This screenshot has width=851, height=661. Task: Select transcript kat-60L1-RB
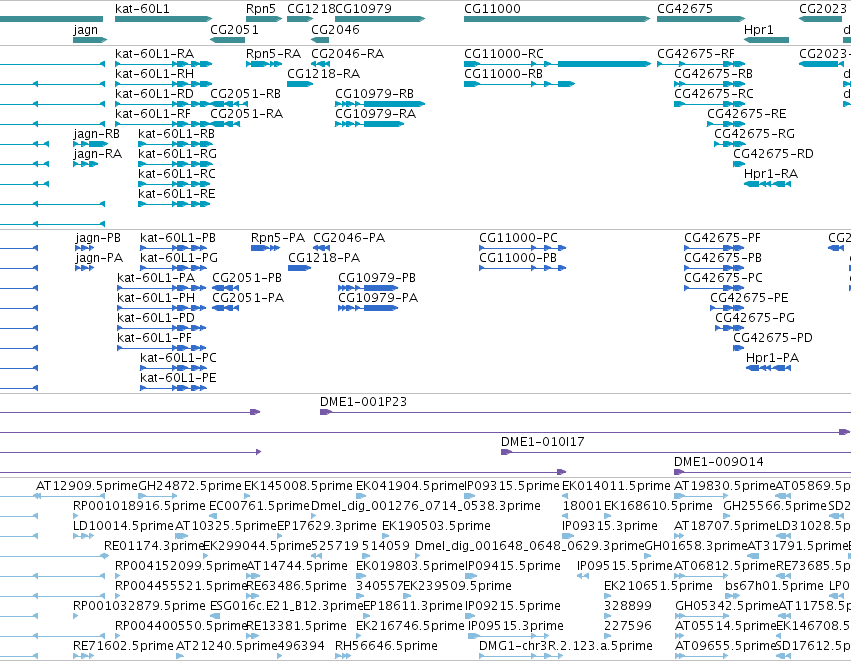pos(175,144)
